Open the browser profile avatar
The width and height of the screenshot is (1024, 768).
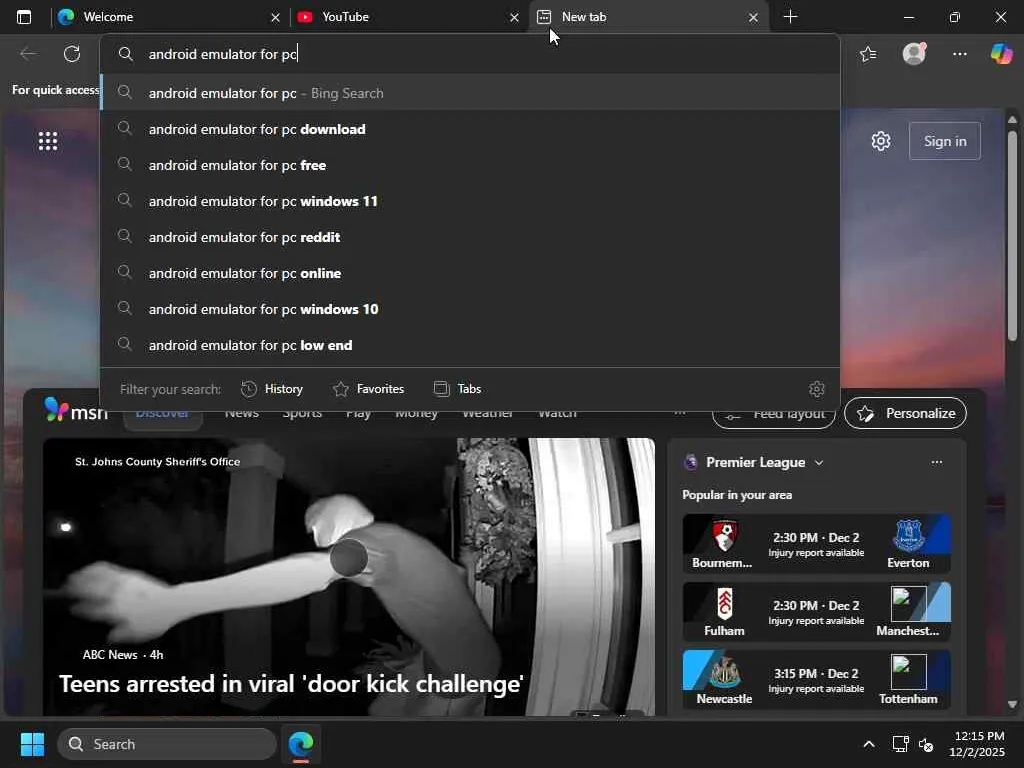pos(914,54)
